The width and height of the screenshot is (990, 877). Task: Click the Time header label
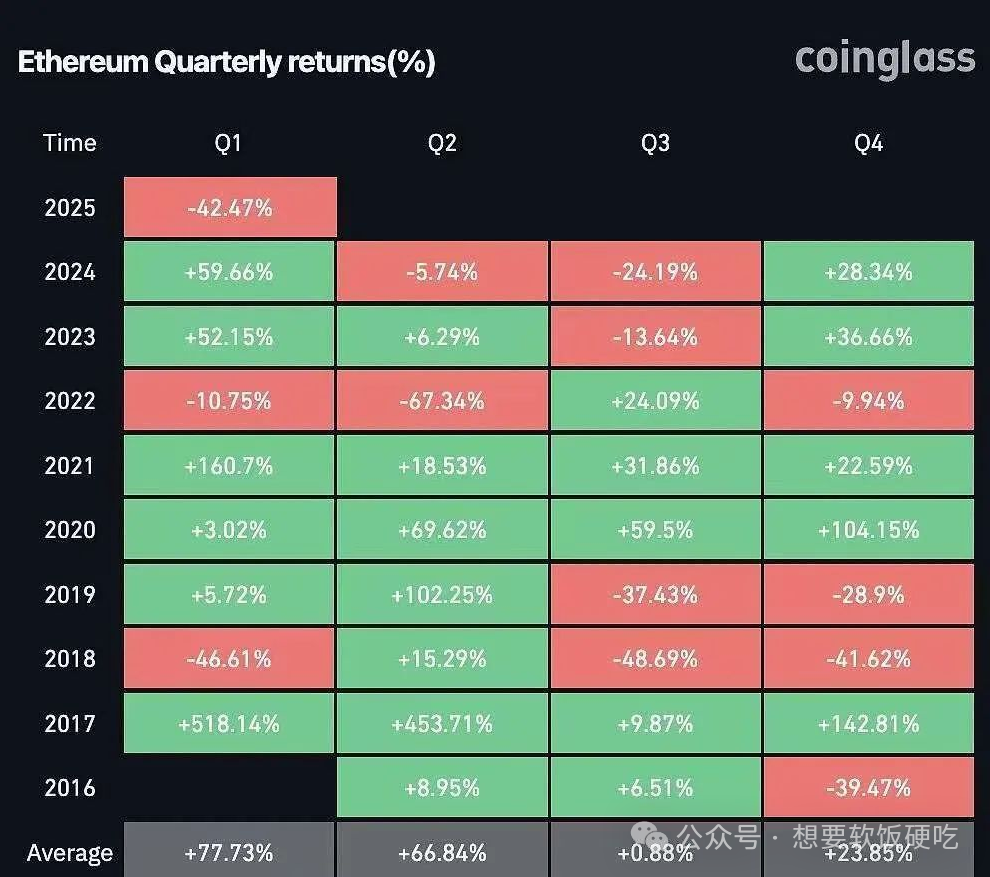click(x=70, y=143)
